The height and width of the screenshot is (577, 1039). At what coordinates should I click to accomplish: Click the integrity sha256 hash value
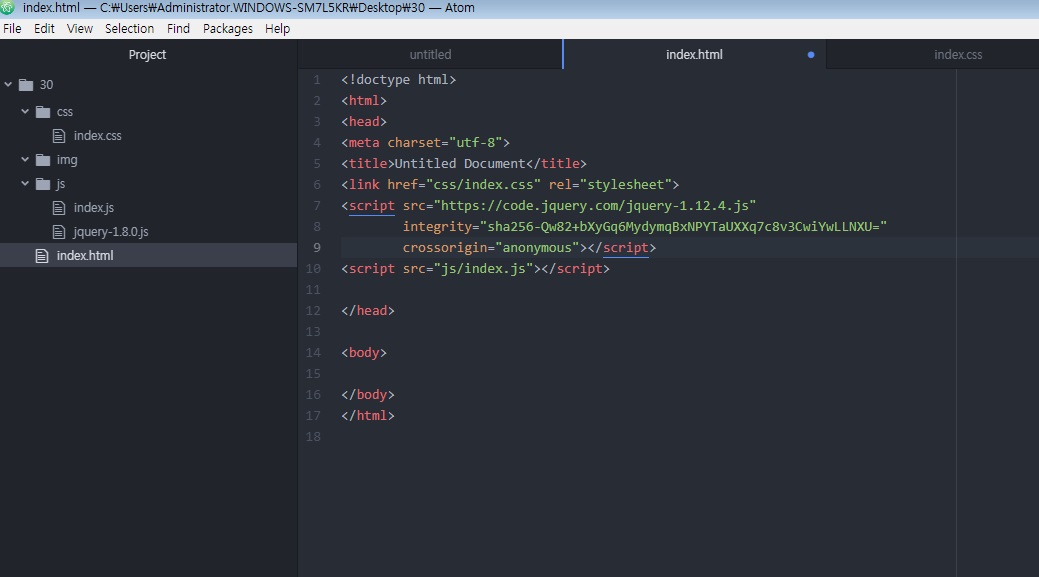pyautogui.click(x=683, y=227)
